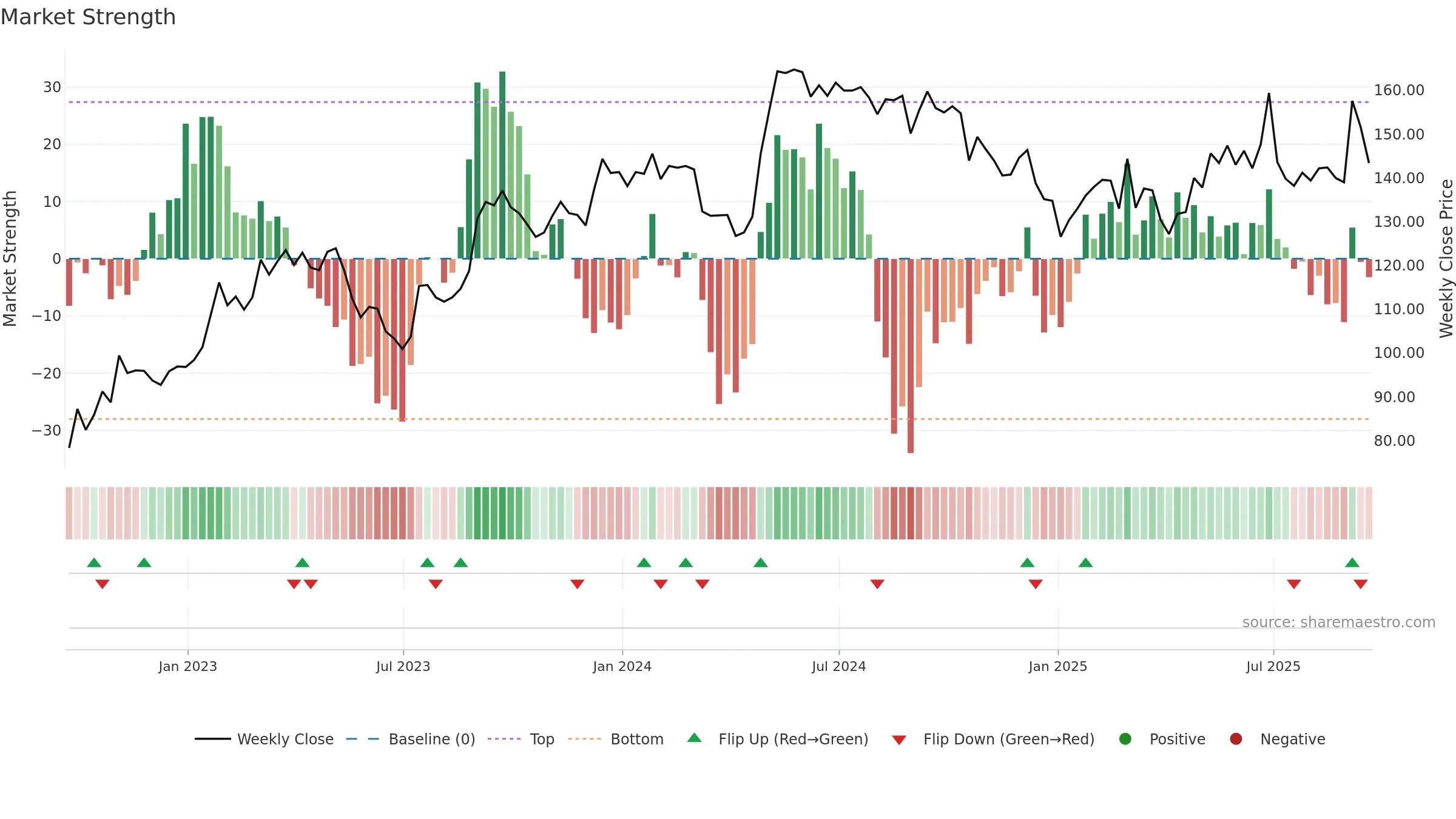
Task: Click the source: sharemaestro.com text
Action: (x=1339, y=622)
